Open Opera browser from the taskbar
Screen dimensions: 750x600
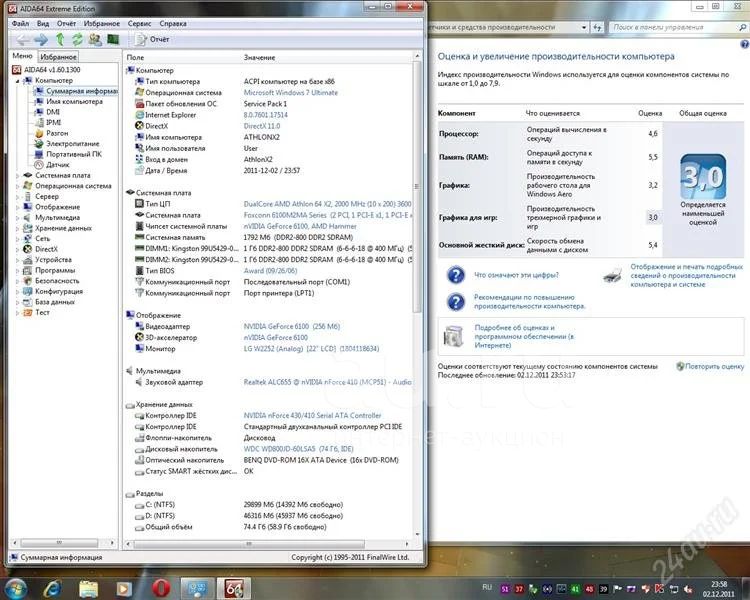click(161, 588)
